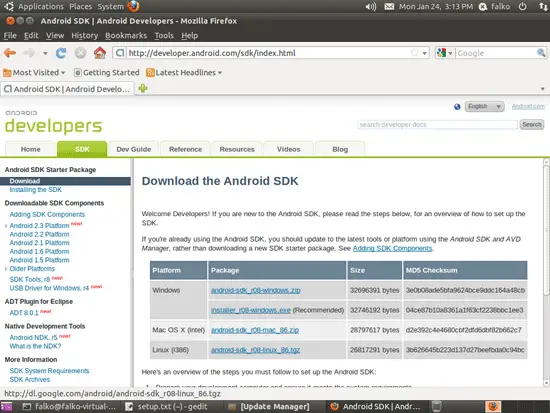
Task: Open the Bookmarks menu
Action: tap(126, 35)
